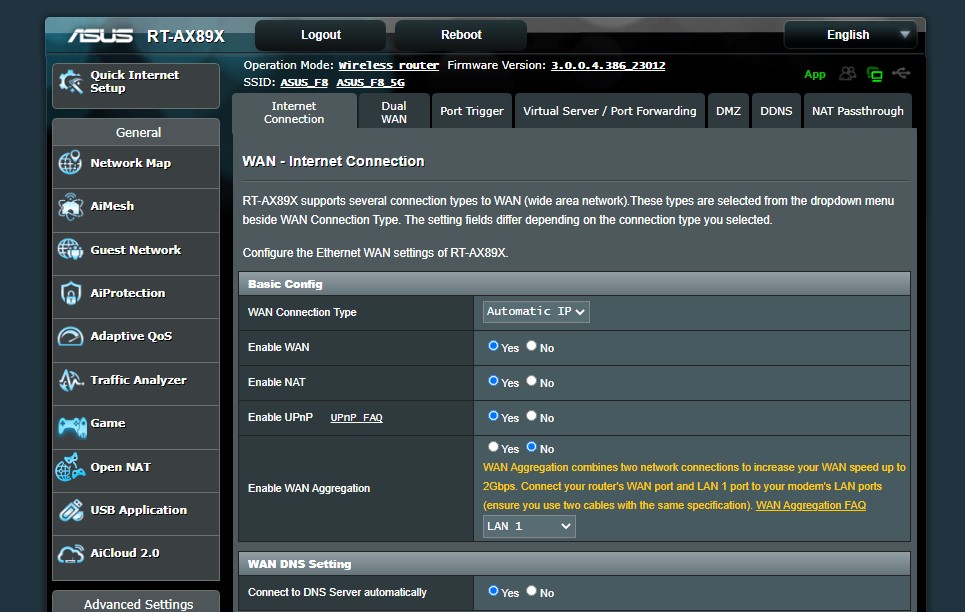Select No for automatic DNS server connection
965x612 pixels.
pos(532,591)
